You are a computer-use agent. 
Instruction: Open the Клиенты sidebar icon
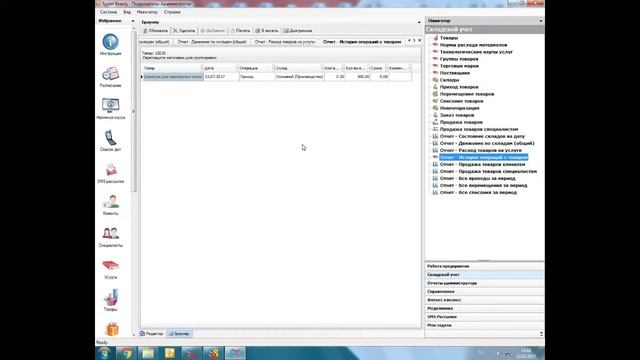click(x=110, y=205)
